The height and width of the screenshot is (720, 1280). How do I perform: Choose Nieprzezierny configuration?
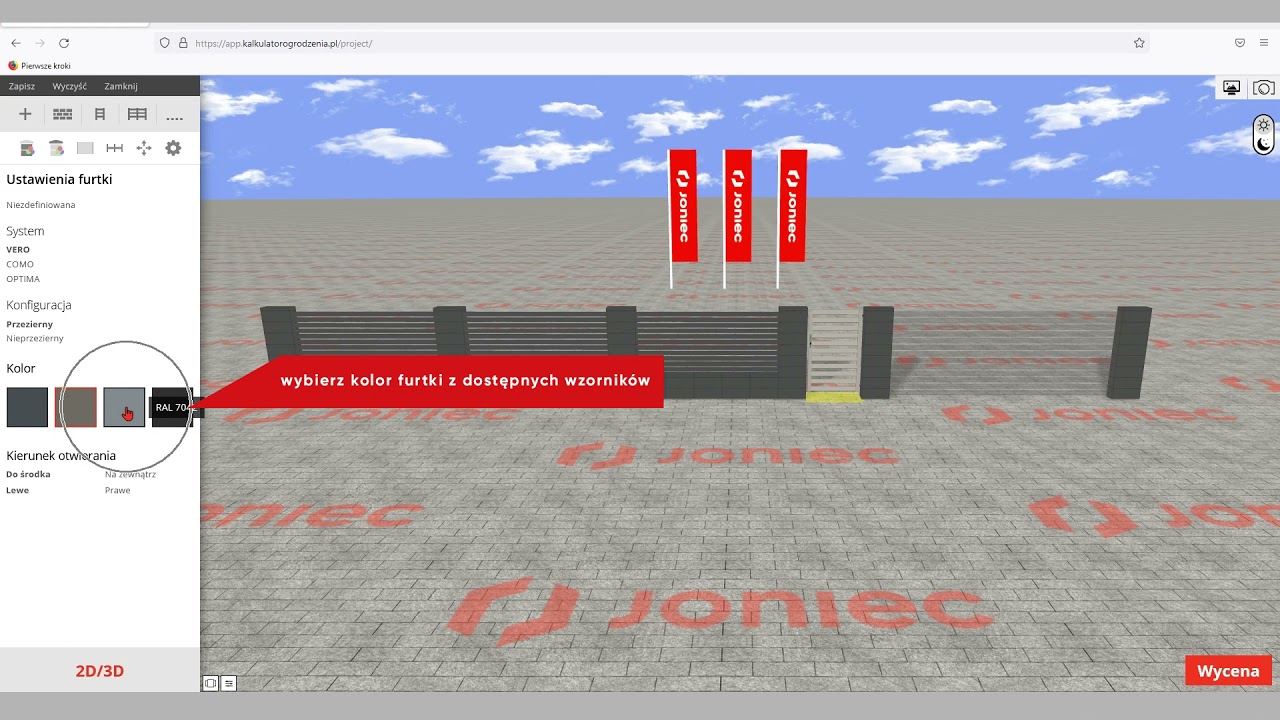pos(35,338)
